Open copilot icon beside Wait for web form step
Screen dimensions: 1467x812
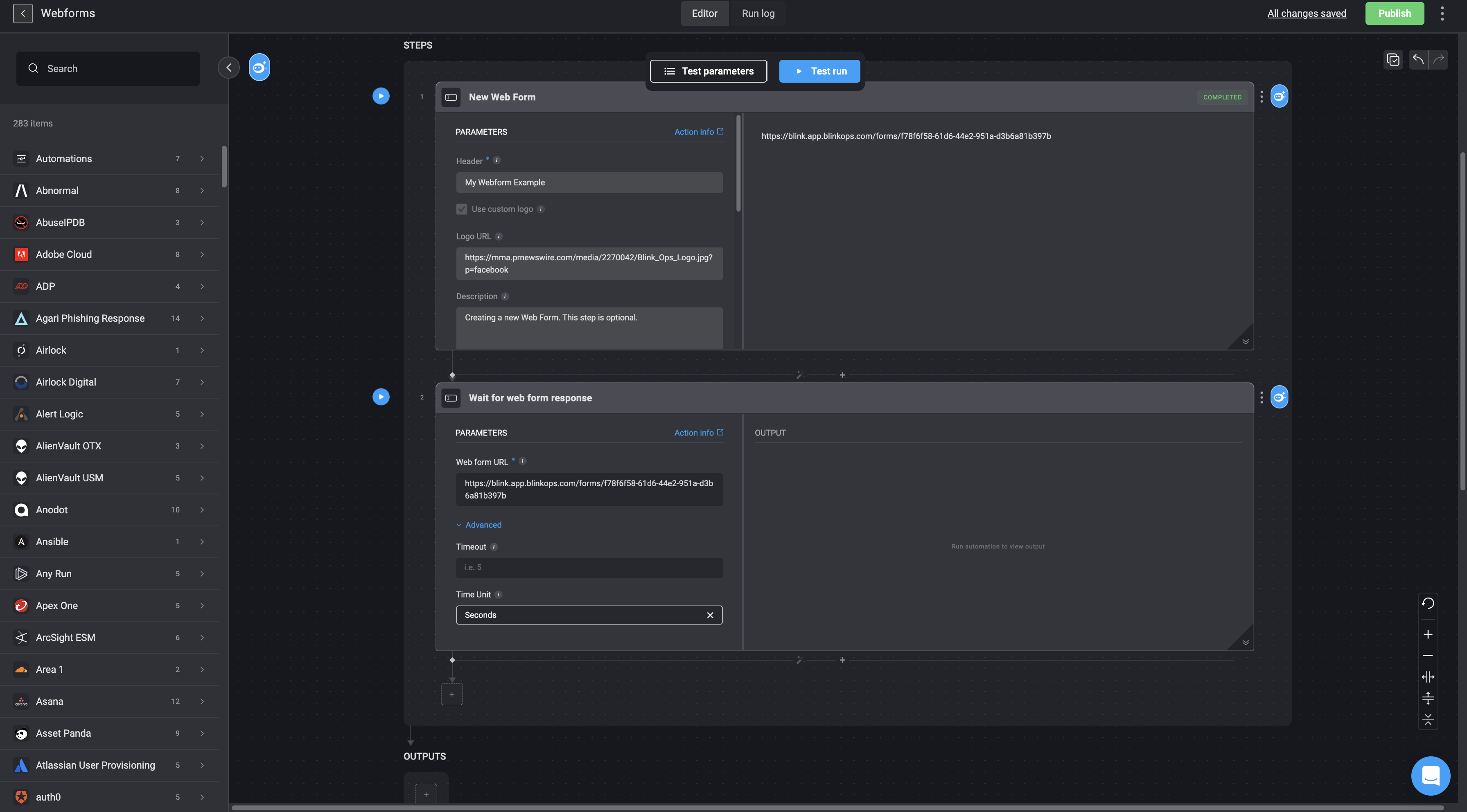tap(1279, 397)
